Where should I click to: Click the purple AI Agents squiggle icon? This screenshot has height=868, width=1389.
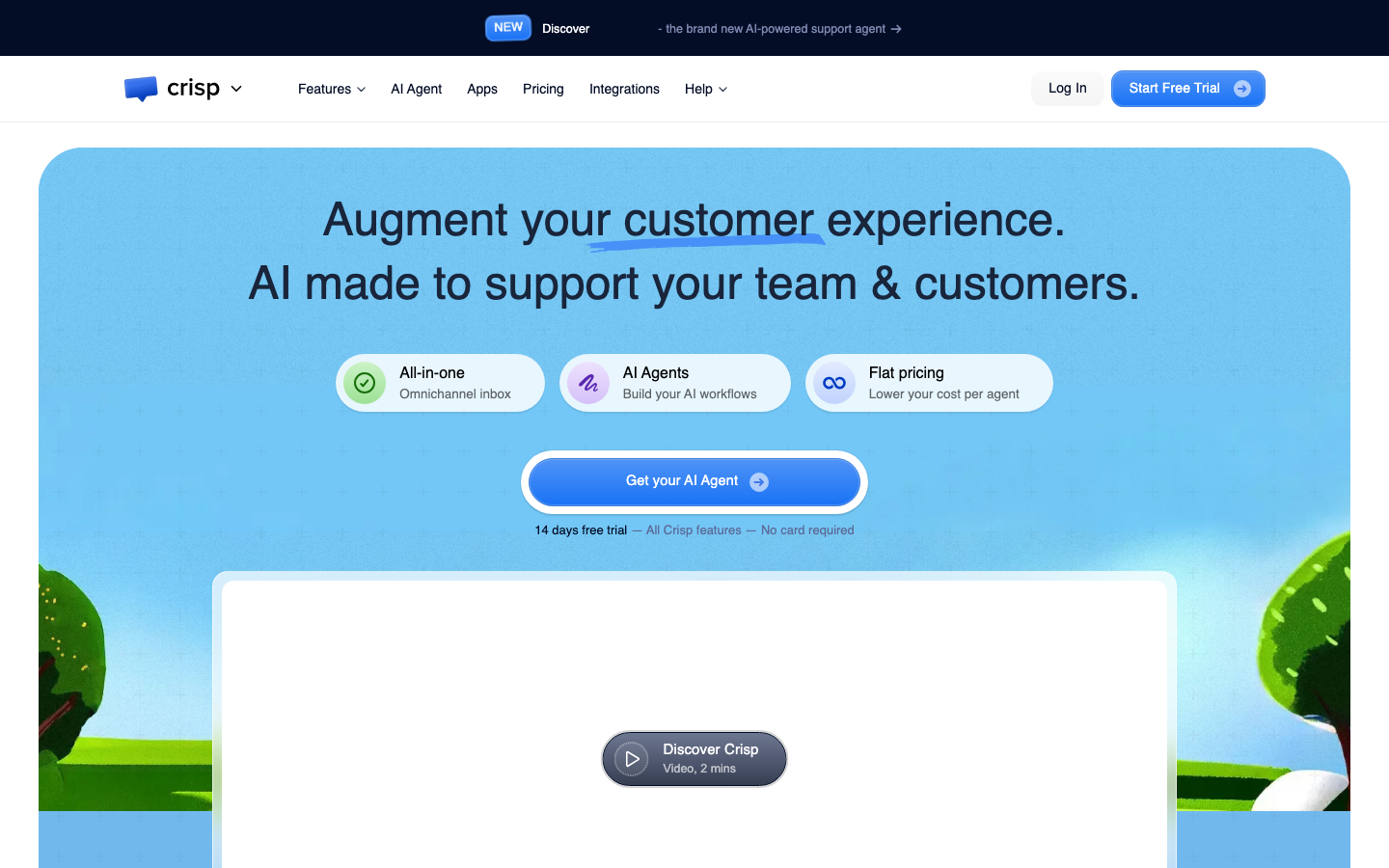588,383
